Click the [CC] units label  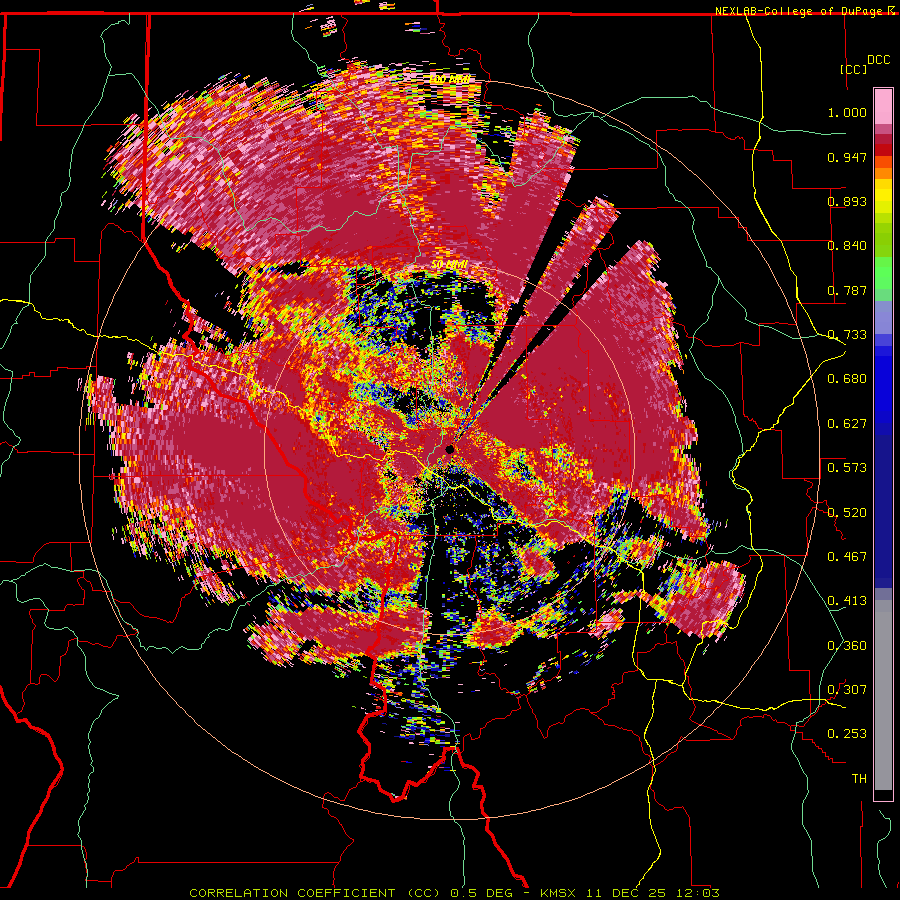click(854, 69)
